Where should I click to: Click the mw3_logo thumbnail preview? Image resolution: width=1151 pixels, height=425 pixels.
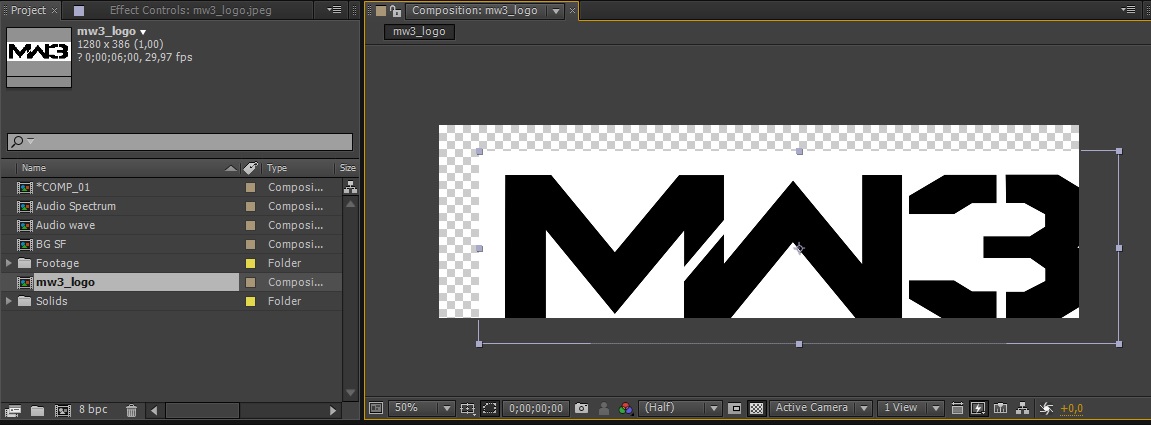(x=39, y=57)
